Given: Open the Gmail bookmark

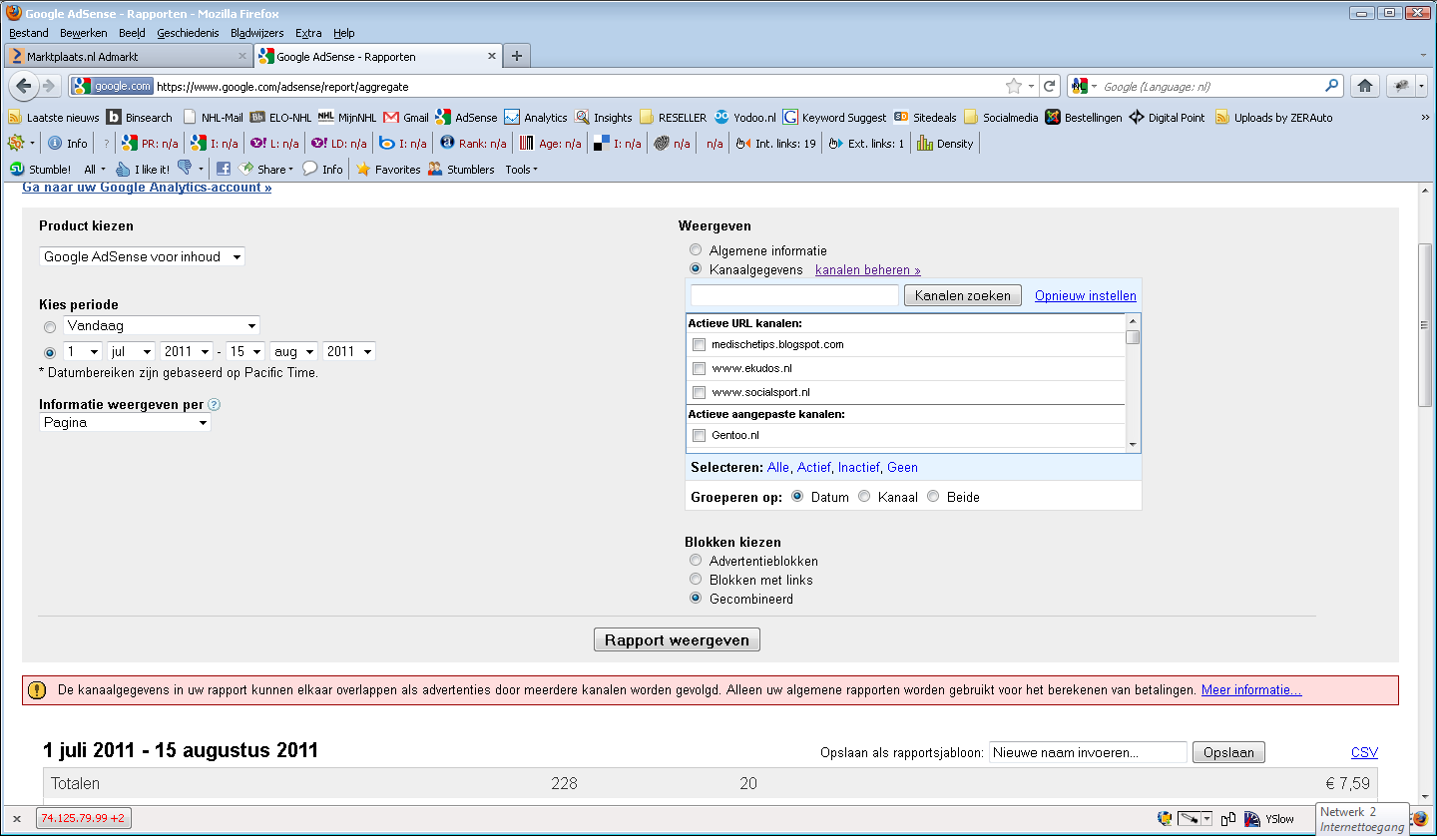Looking at the screenshot, I should pos(406,118).
